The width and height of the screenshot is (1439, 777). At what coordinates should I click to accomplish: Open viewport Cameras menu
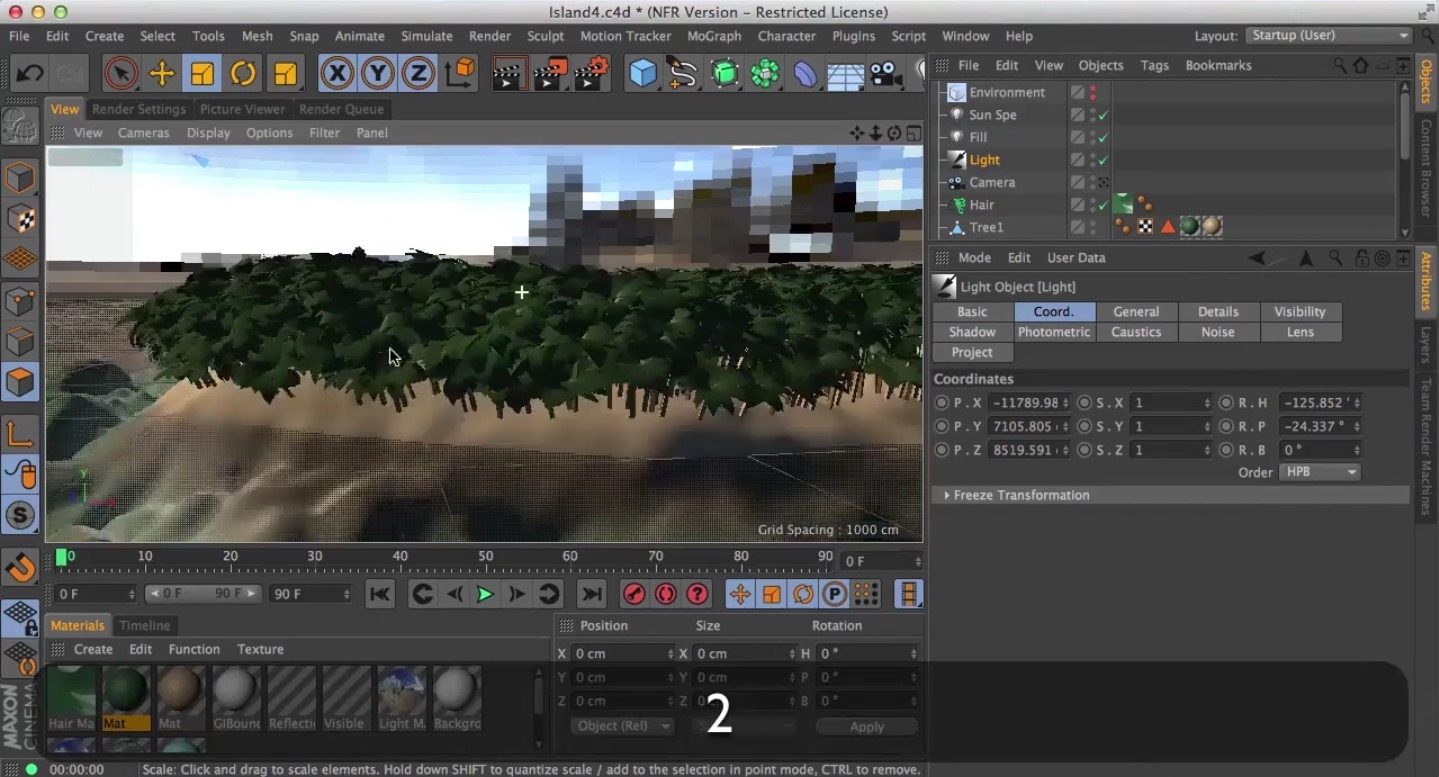[x=144, y=132]
